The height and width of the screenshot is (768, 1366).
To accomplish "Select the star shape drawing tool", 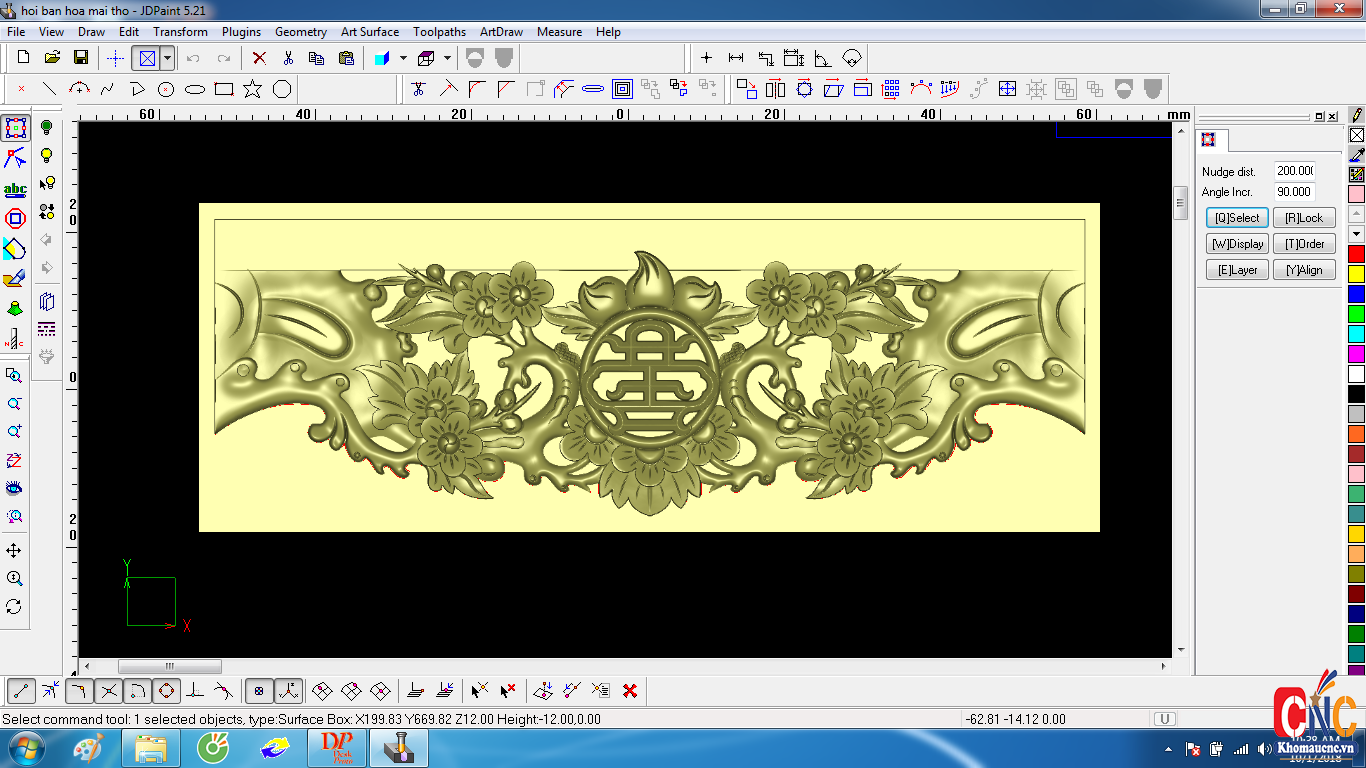I will tap(252, 90).
